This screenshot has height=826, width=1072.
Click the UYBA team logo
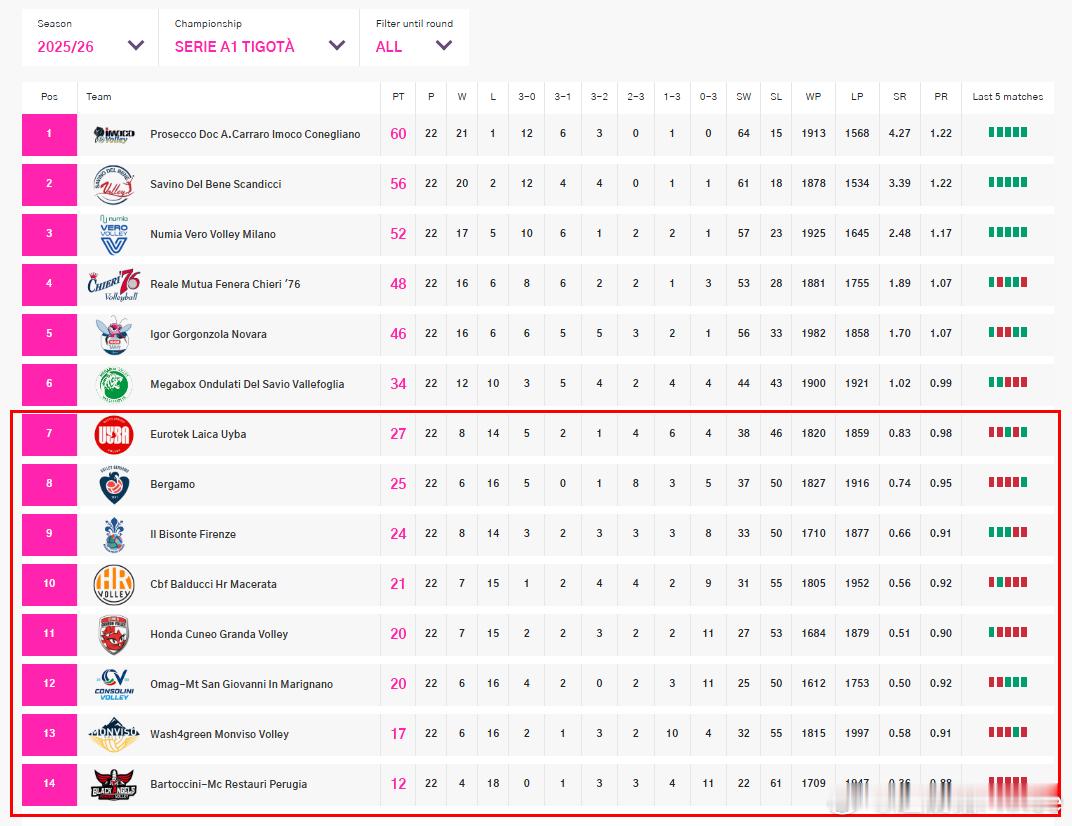(113, 434)
